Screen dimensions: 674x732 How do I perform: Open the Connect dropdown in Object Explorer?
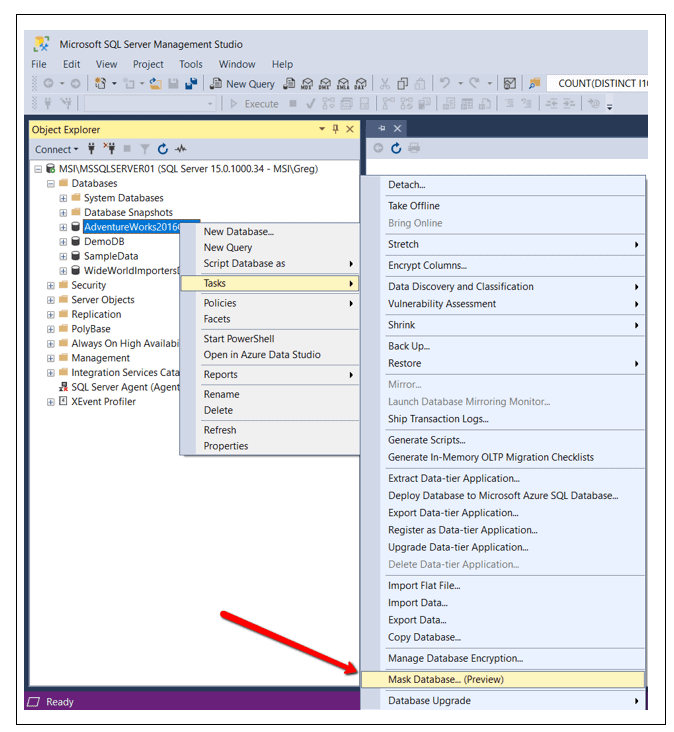tap(56, 149)
